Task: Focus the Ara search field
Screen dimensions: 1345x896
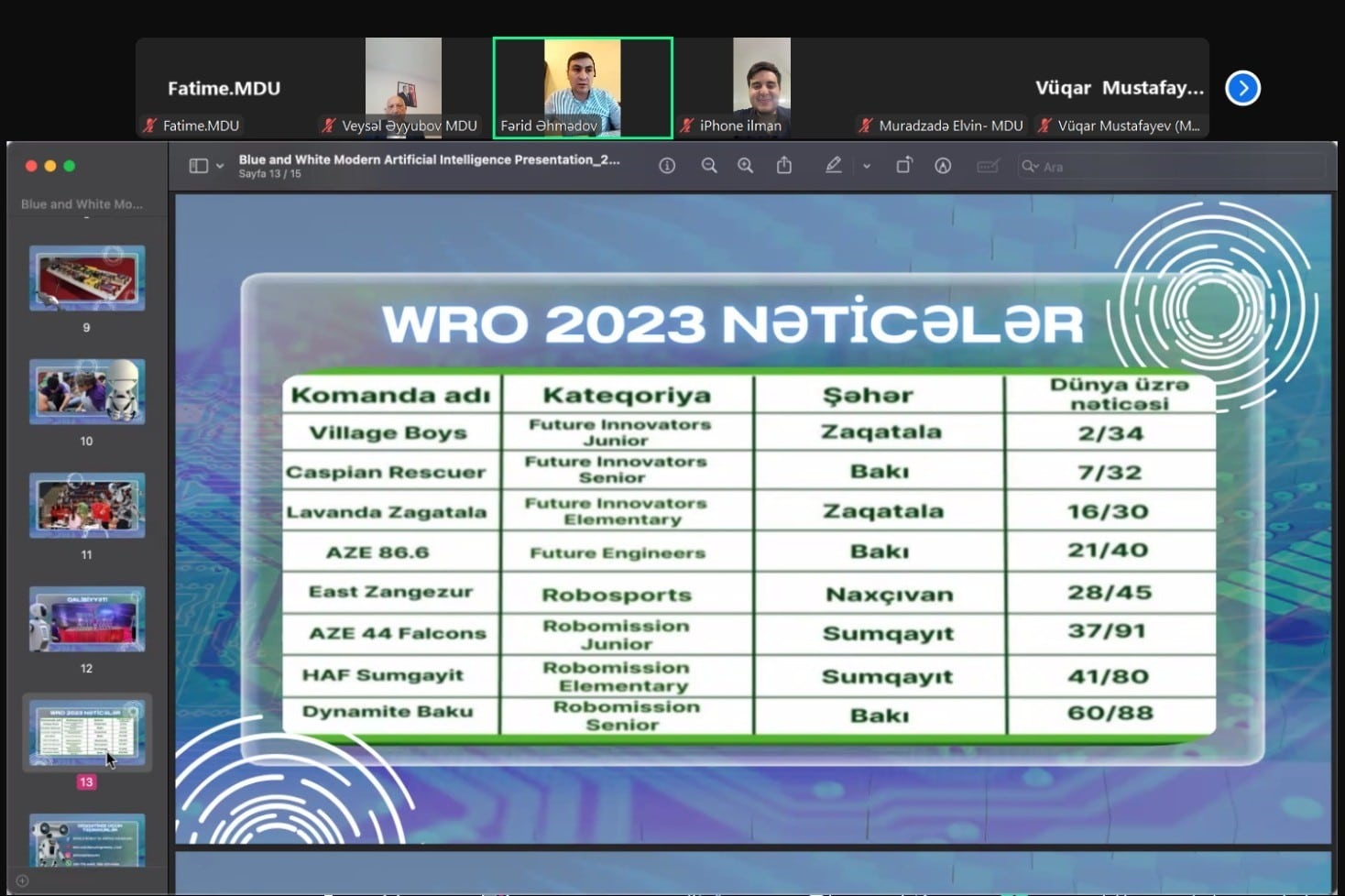Action: pos(1172,167)
